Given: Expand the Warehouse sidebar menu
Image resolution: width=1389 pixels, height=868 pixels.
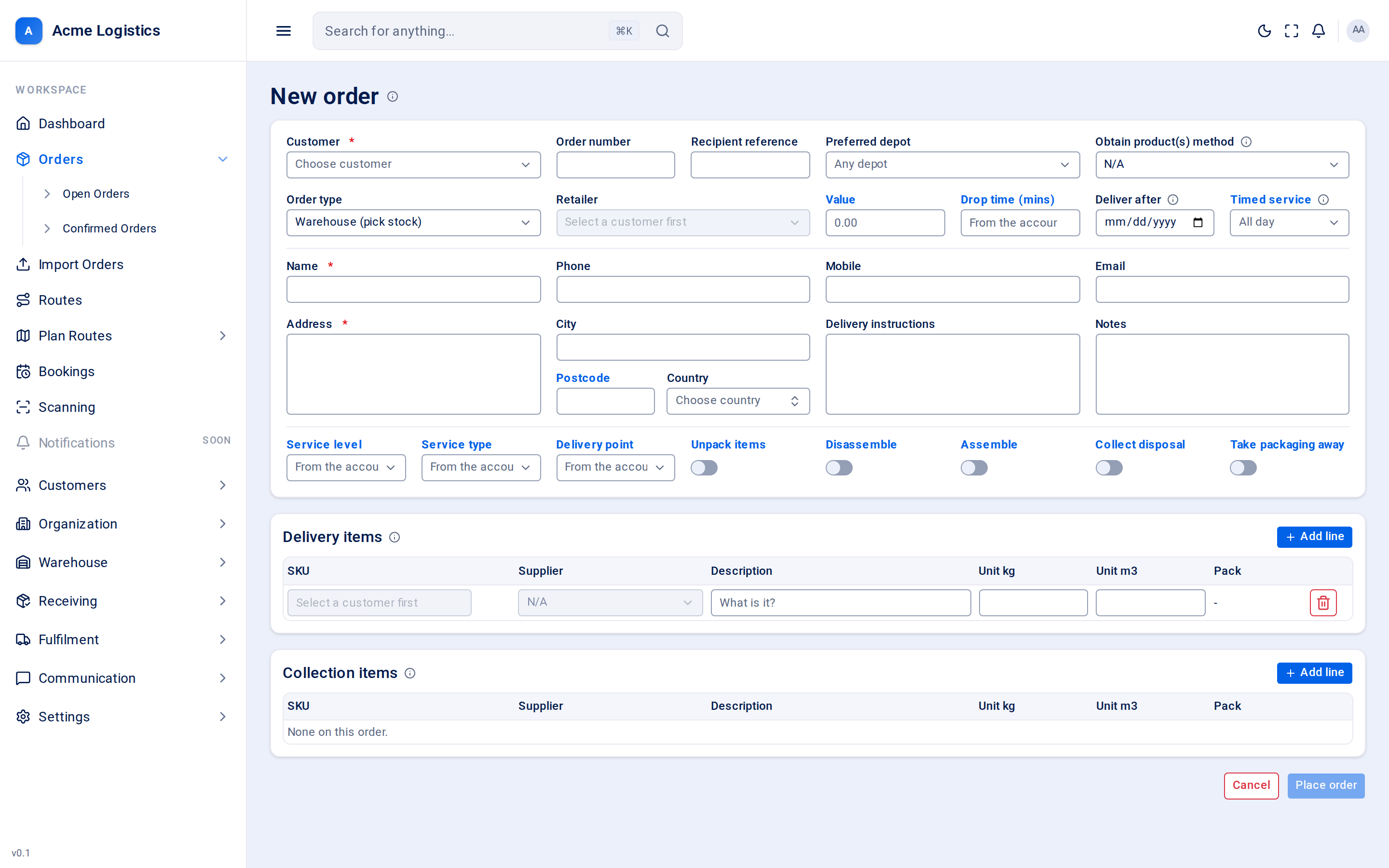Looking at the screenshot, I should [x=123, y=563].
